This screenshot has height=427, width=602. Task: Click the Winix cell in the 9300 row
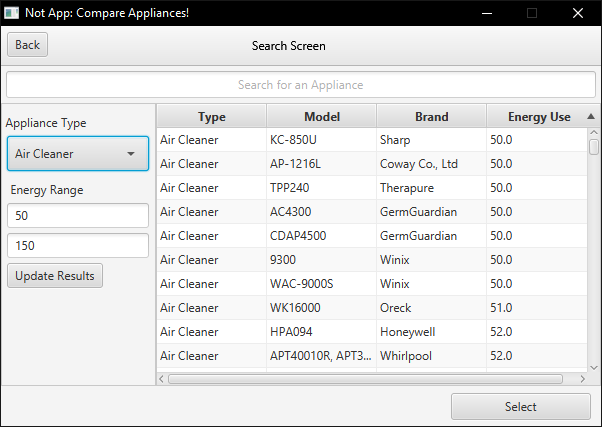tap(432, 260)
